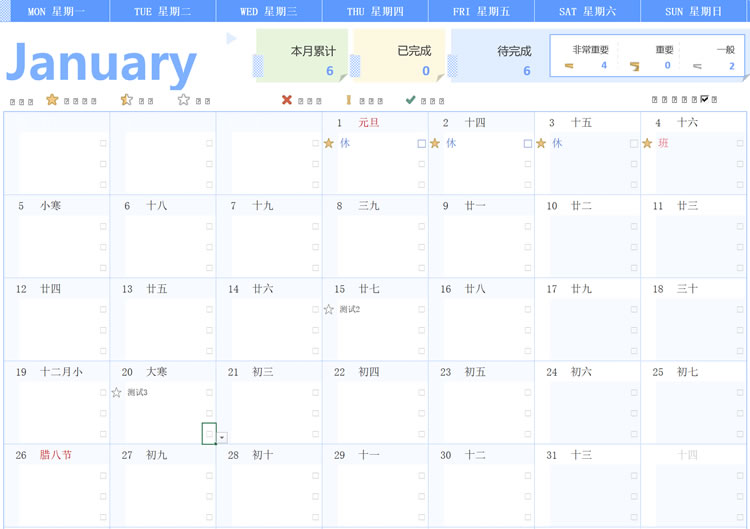The image size is (750, 529).
Task: Click the pin icon under 重要
Action: (634, 66)
